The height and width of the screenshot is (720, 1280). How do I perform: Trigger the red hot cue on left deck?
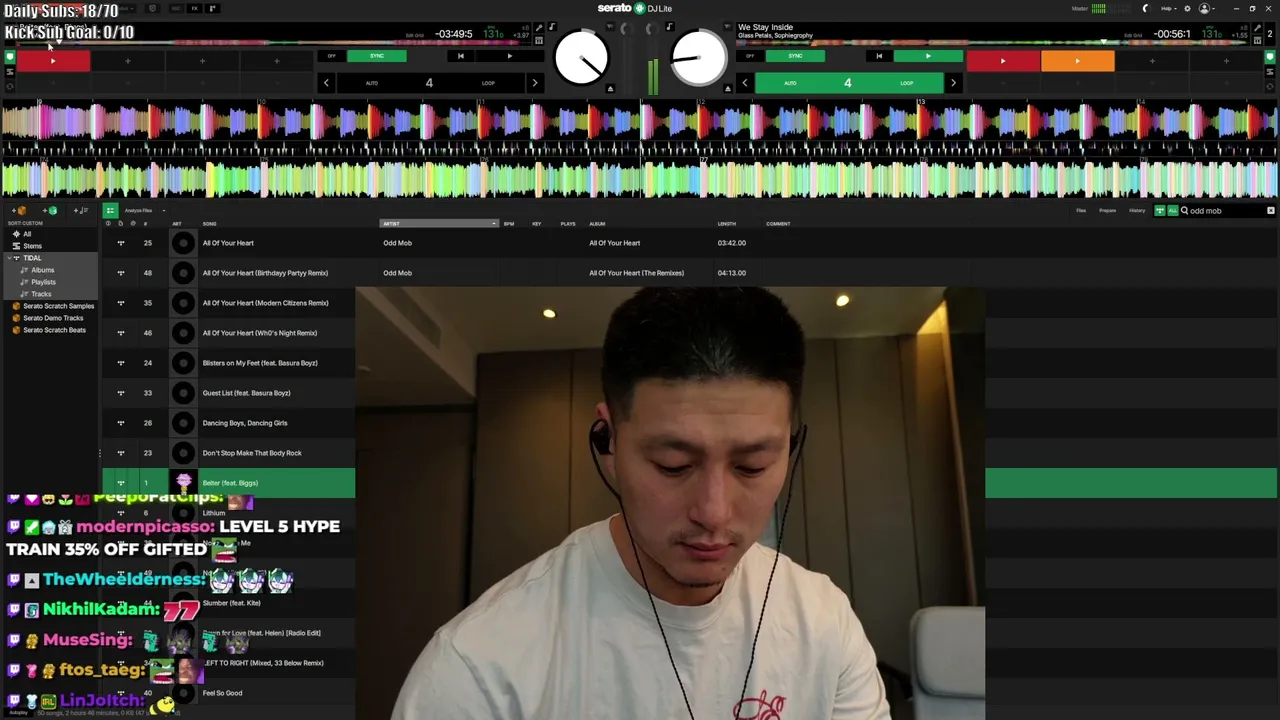(53, 62)
